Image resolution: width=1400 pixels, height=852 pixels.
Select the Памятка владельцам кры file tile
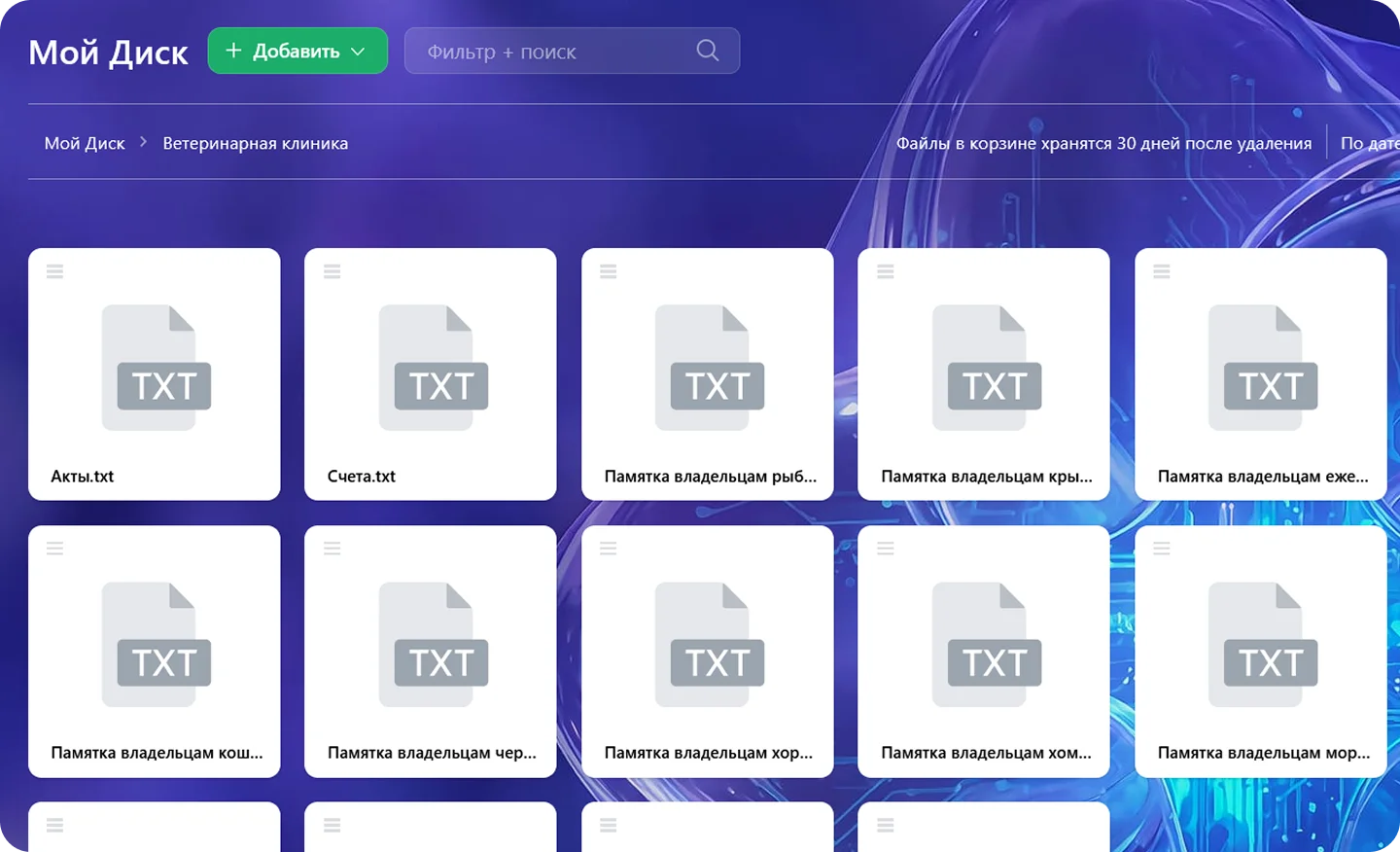[x=984, y=374]
